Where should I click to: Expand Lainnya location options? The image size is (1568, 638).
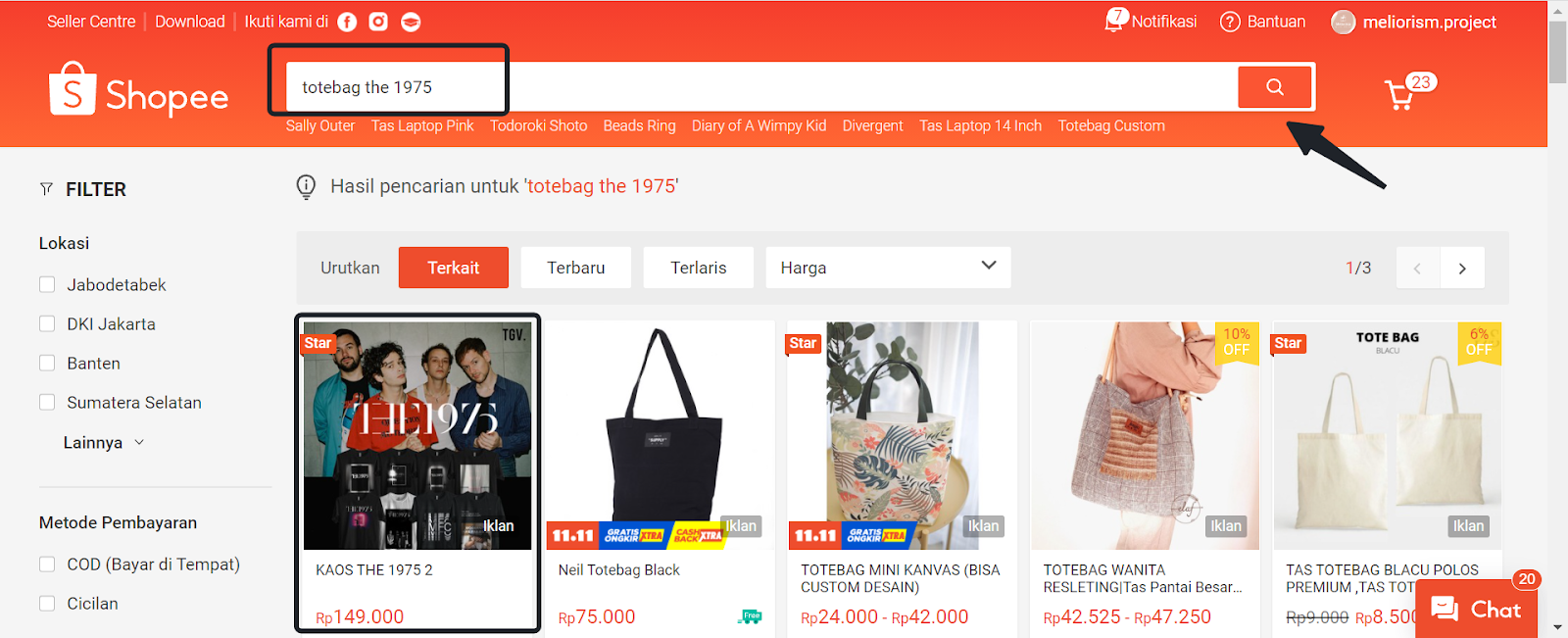pos(104,443)
